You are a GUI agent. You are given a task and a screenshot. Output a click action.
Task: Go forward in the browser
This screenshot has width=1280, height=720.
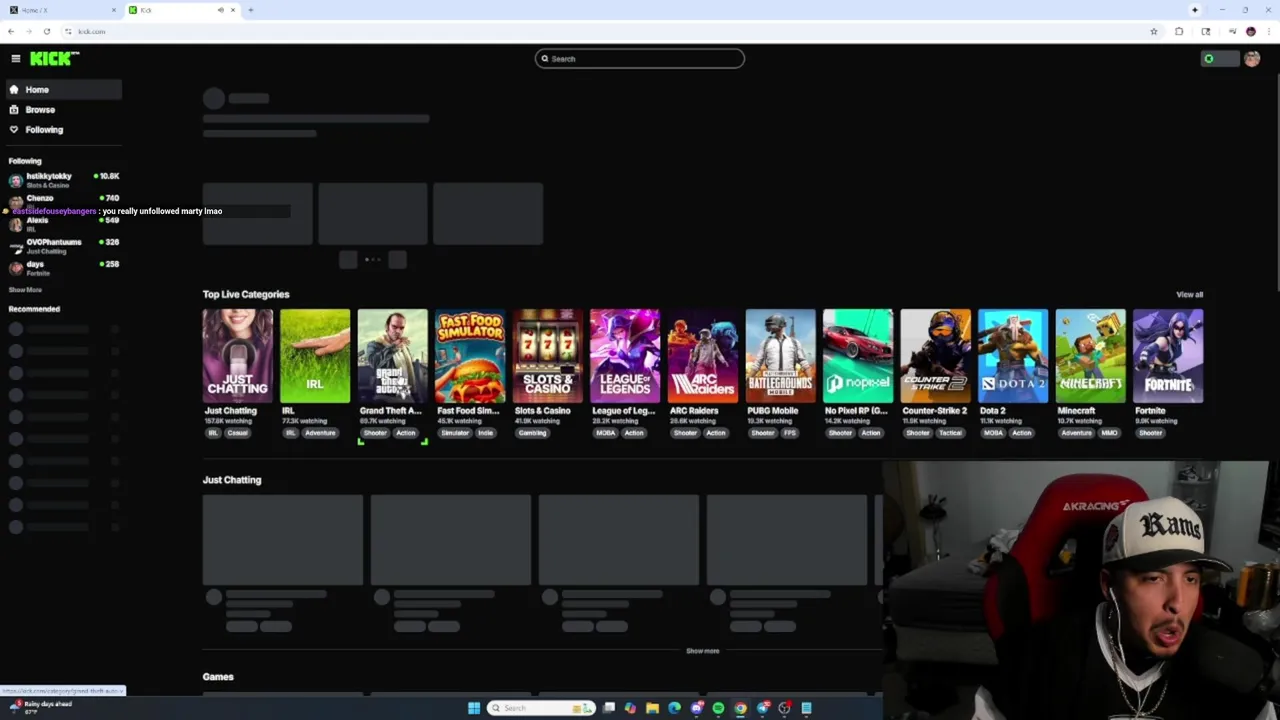tap(28, 31)
